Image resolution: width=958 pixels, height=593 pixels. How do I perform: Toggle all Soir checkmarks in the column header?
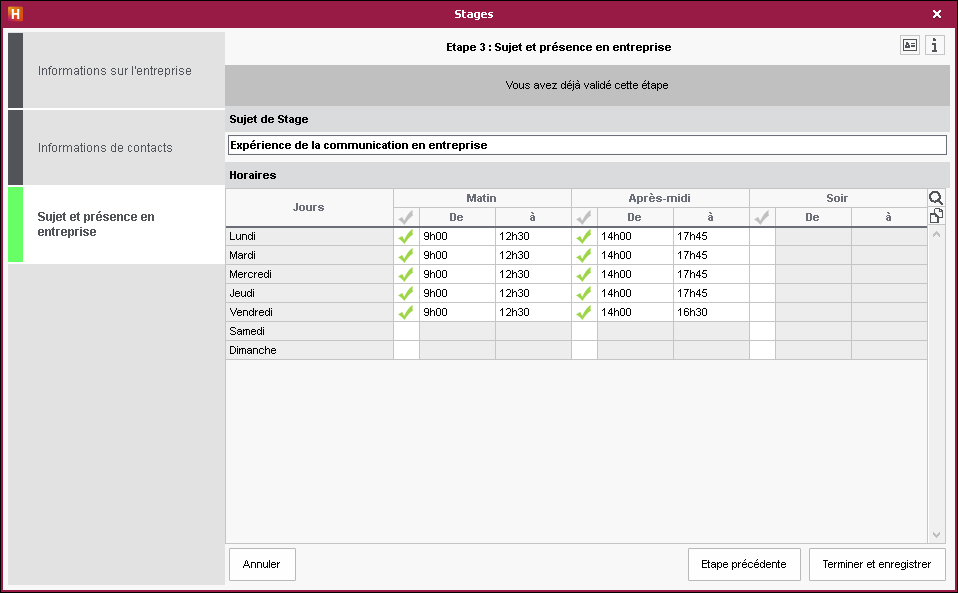point(762,217)
